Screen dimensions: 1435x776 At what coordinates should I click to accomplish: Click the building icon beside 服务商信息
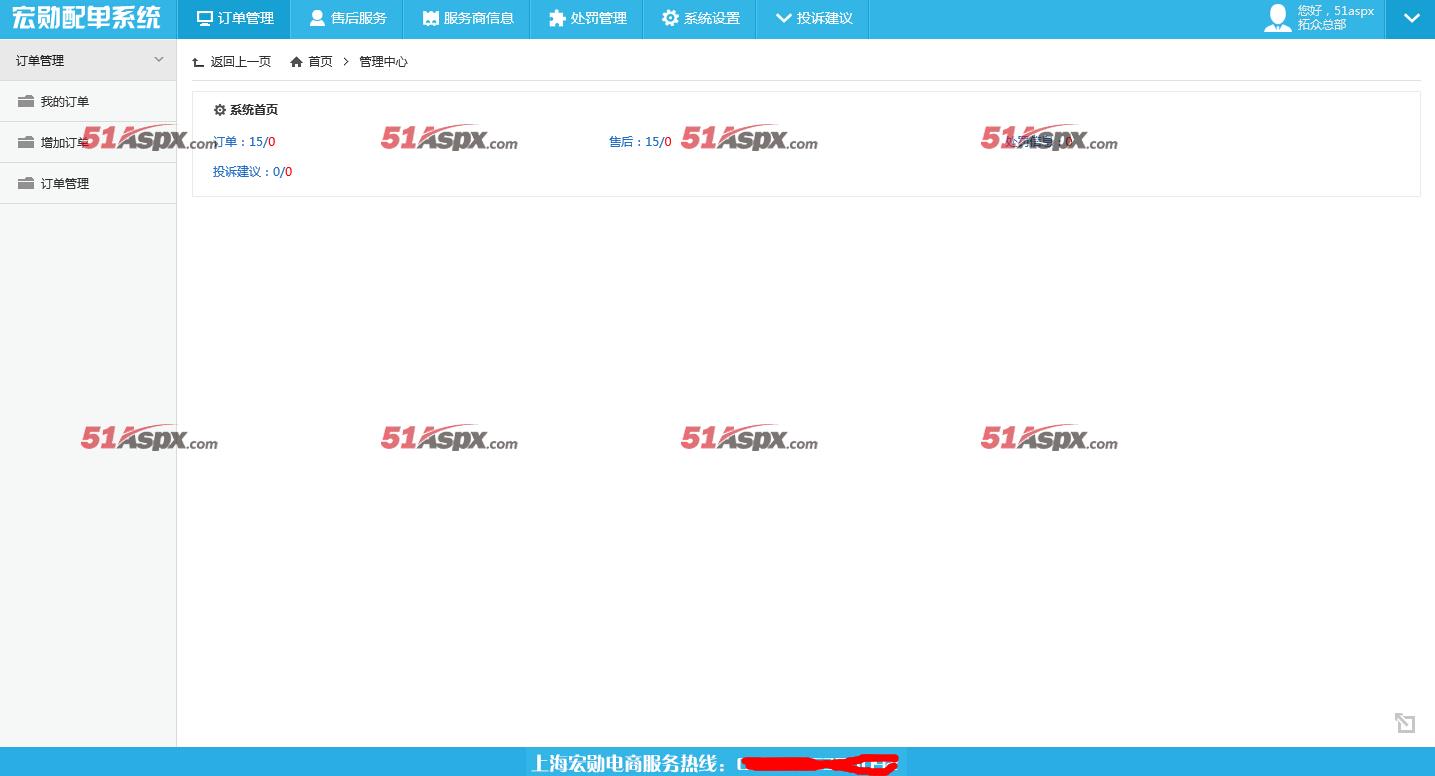431,18
